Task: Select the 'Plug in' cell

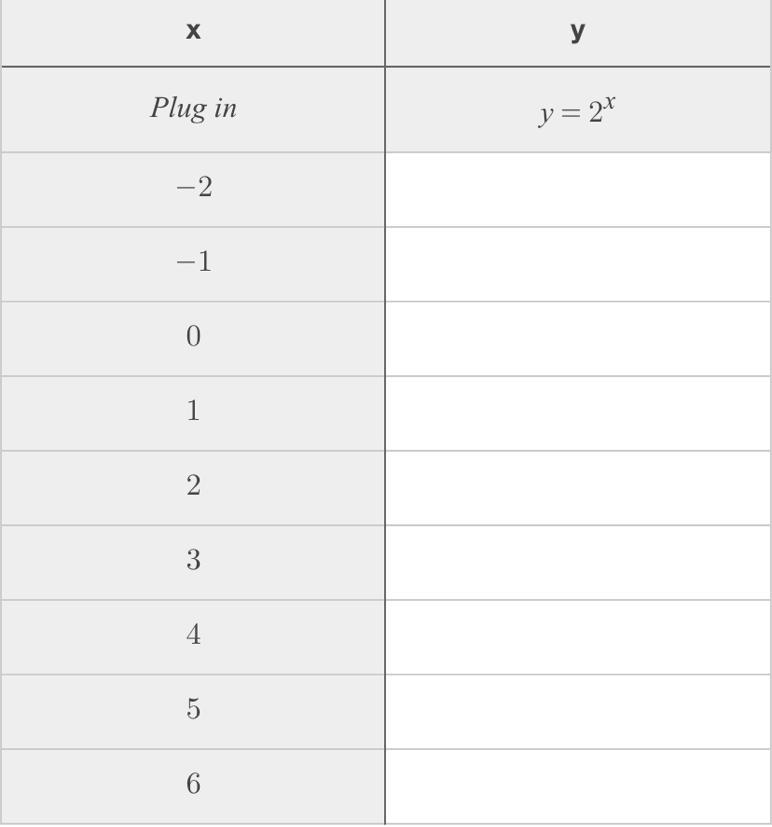Action: [193, 109]
